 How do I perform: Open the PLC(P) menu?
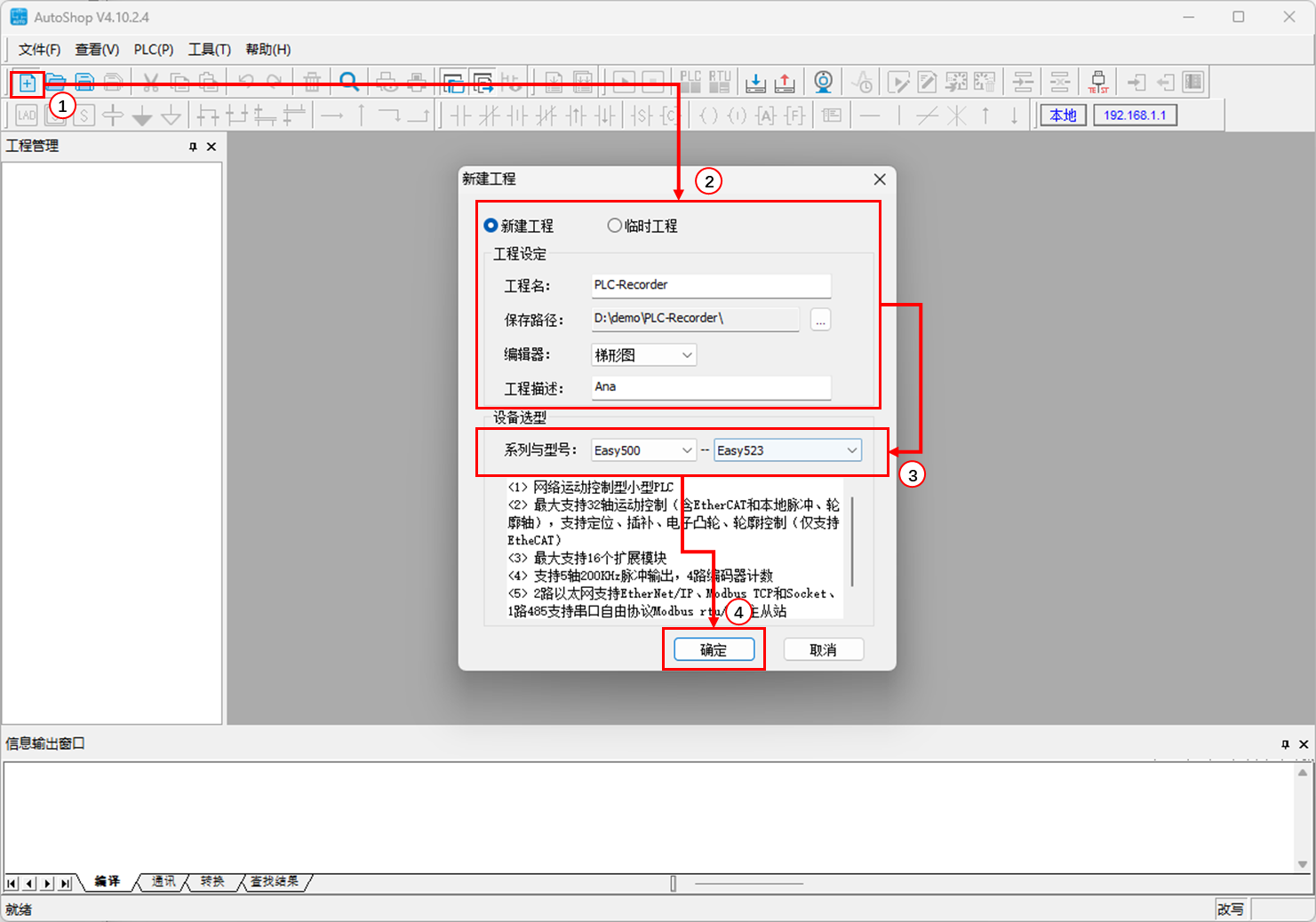[154, 50]
